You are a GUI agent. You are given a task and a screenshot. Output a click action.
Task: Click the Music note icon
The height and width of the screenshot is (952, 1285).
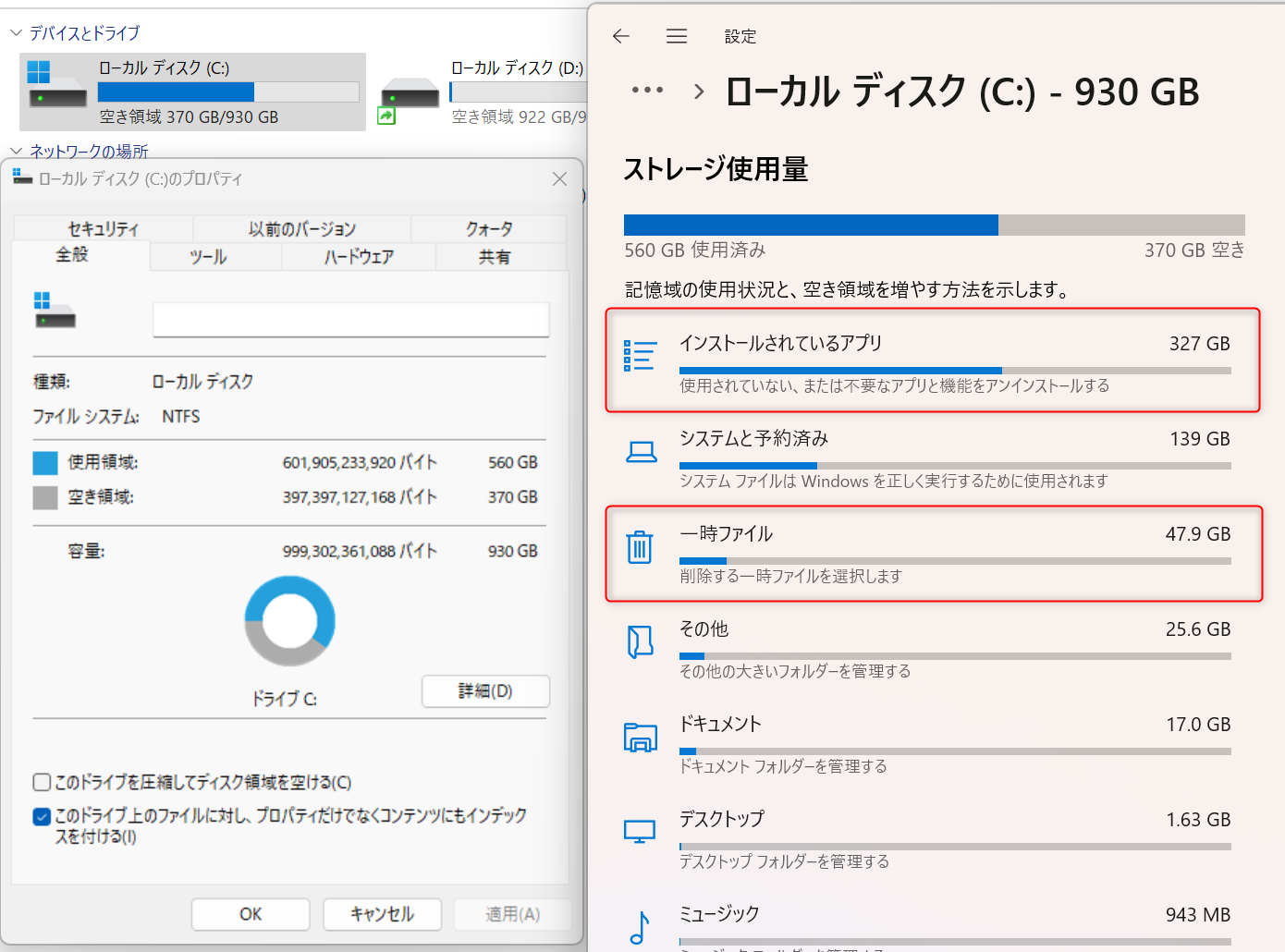tap(640, 927)
